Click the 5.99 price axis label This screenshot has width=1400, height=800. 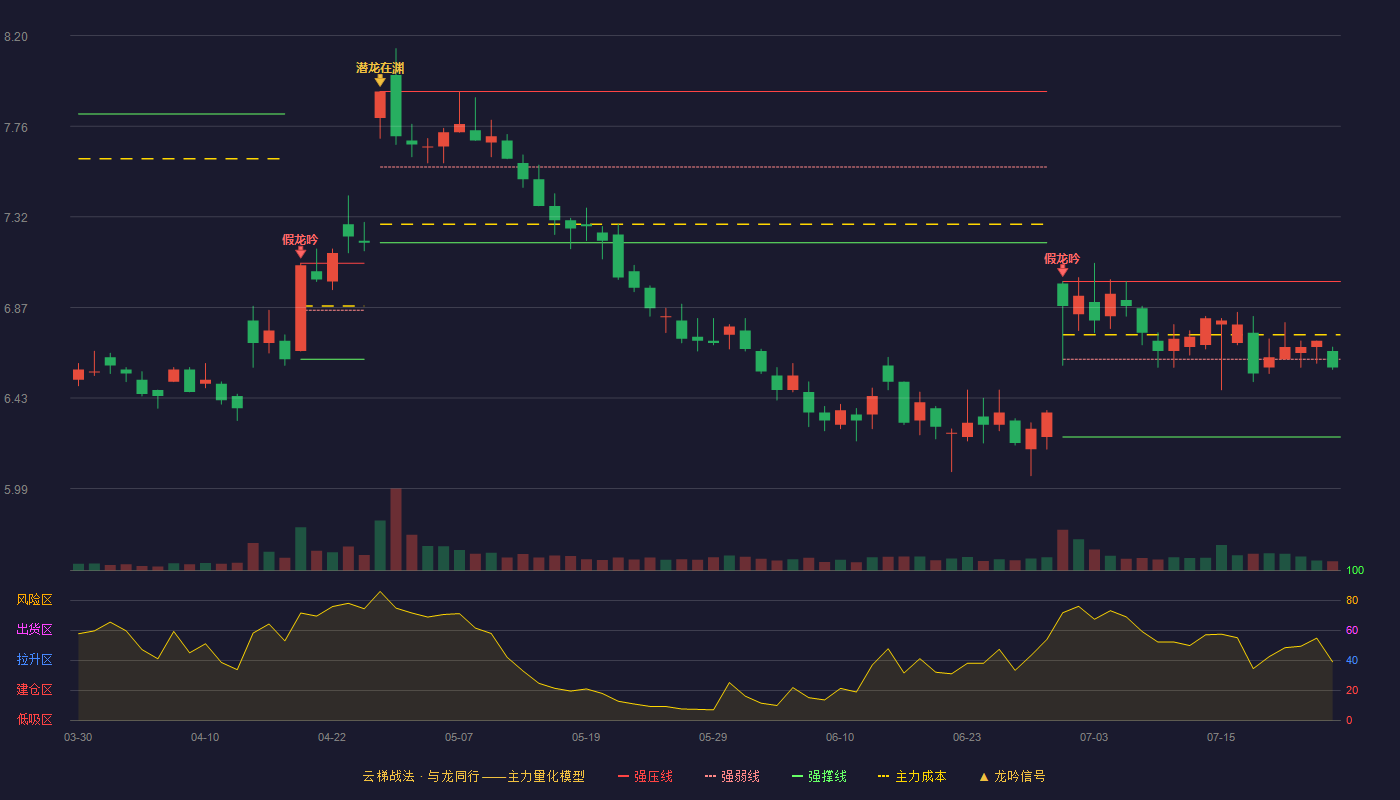coord(16,489)
